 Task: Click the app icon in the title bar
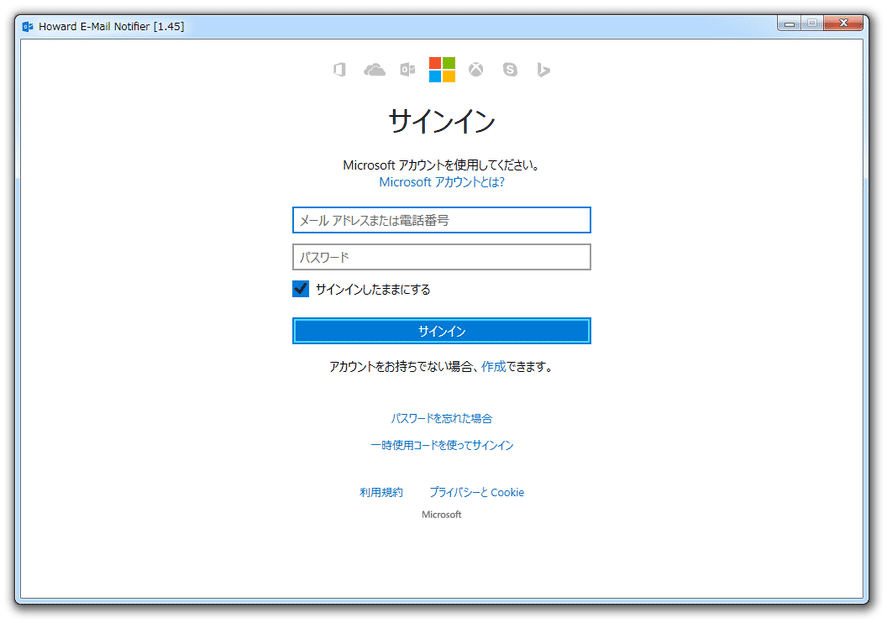point(27,27)
